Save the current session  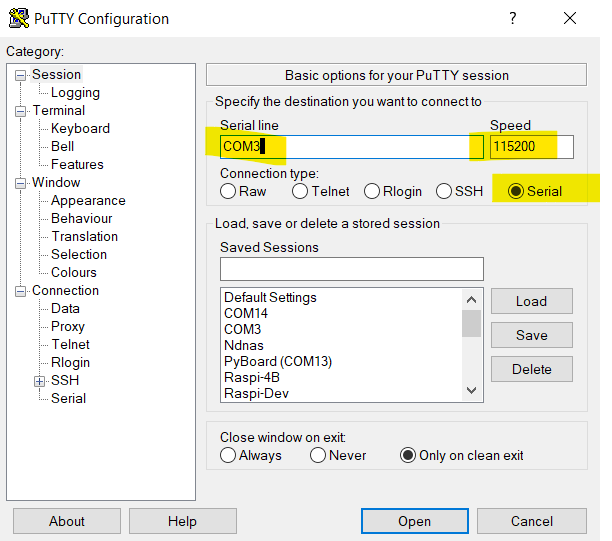click(x=532, y=335)
